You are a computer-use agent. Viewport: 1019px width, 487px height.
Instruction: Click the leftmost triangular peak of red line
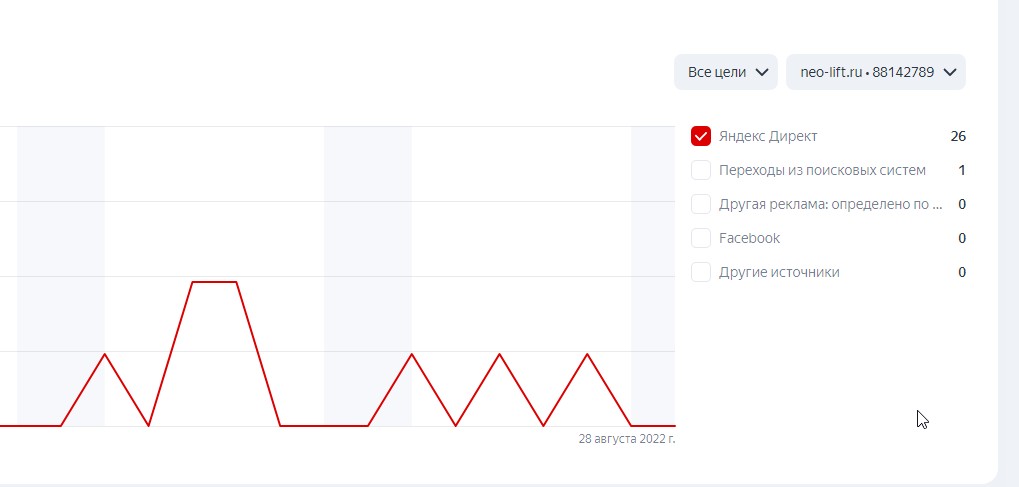click(105, 354)
